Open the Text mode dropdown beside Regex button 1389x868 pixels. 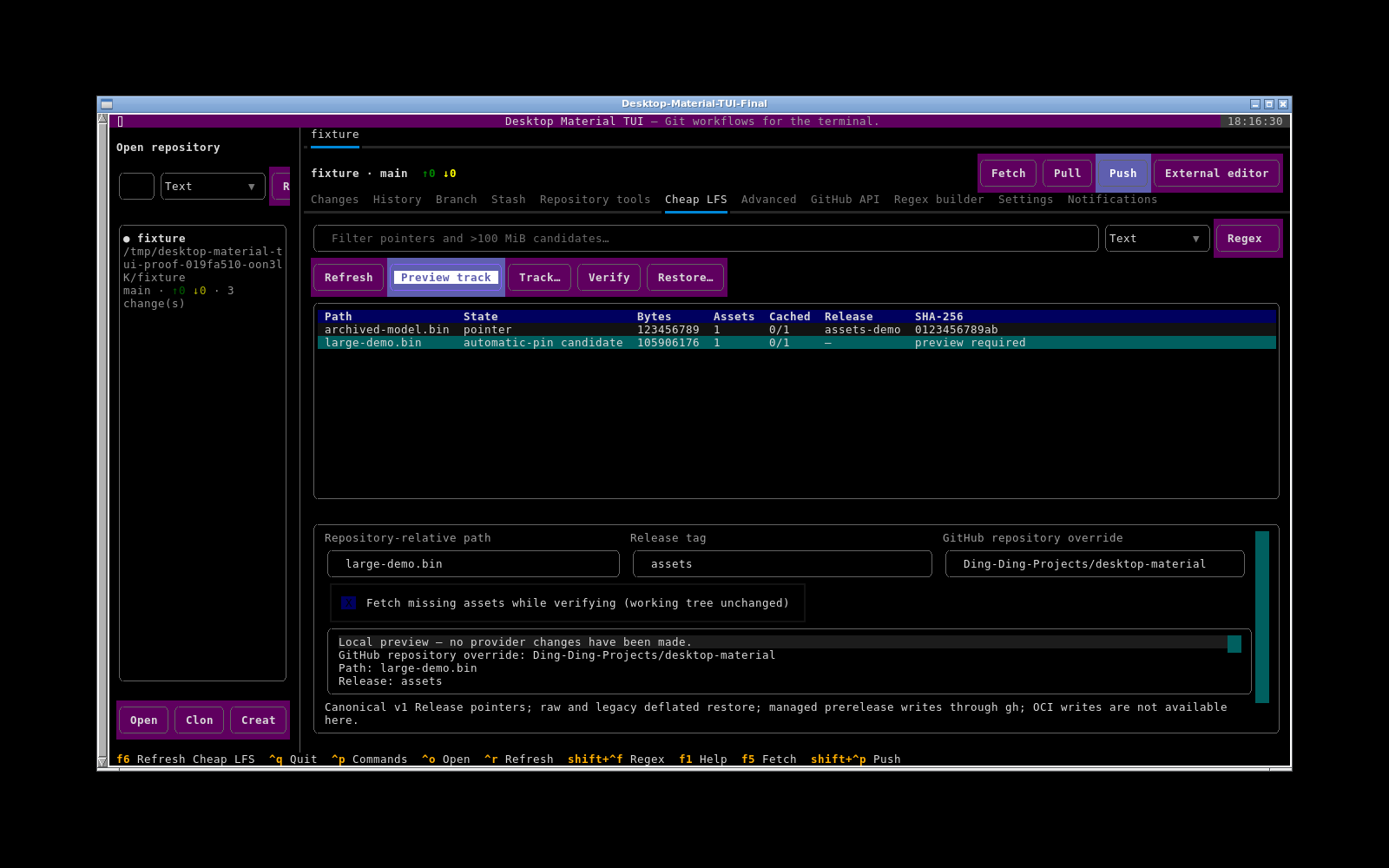tap(1157, 239)
